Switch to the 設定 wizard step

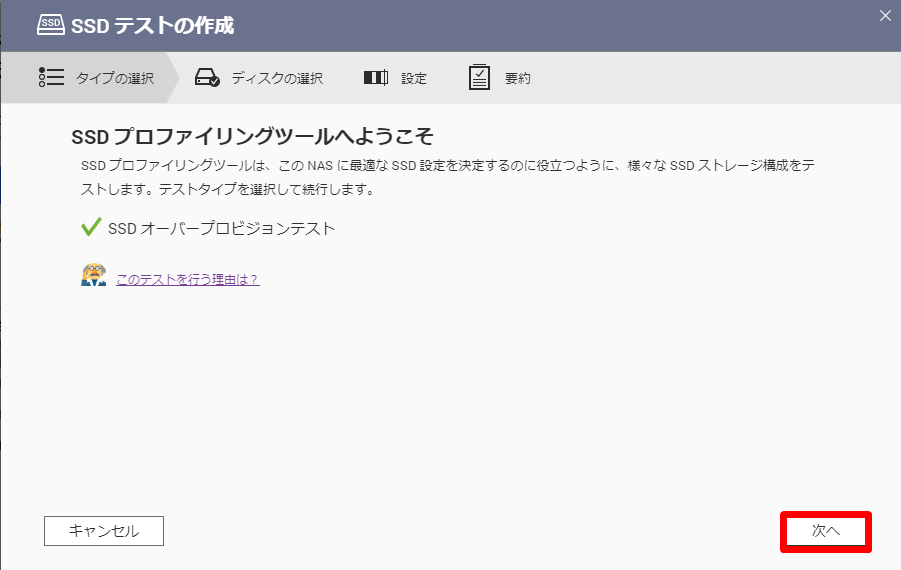tap(414, 78)
